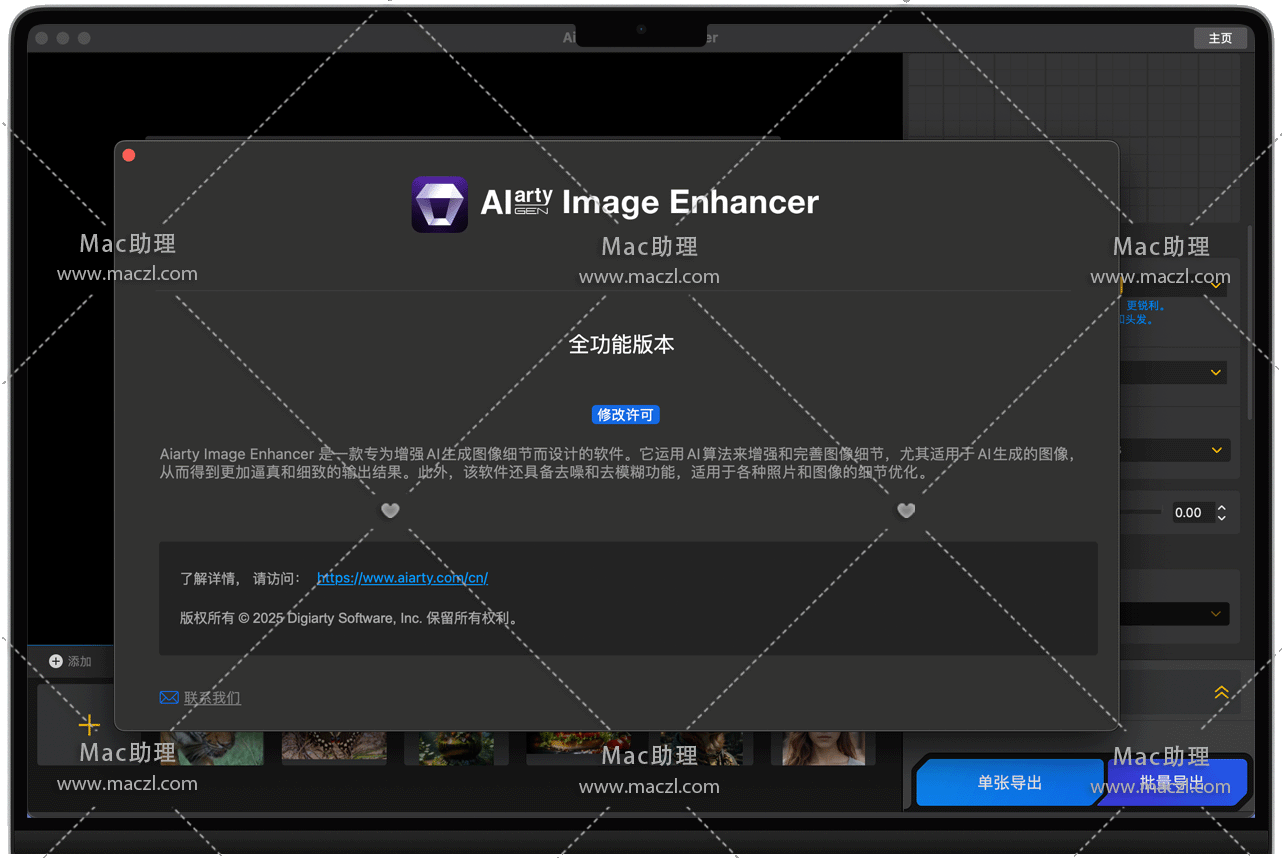Open the dropdown just above the double-chevron expander
The height and width of the screenshot is (858, 1282).
1174,614
